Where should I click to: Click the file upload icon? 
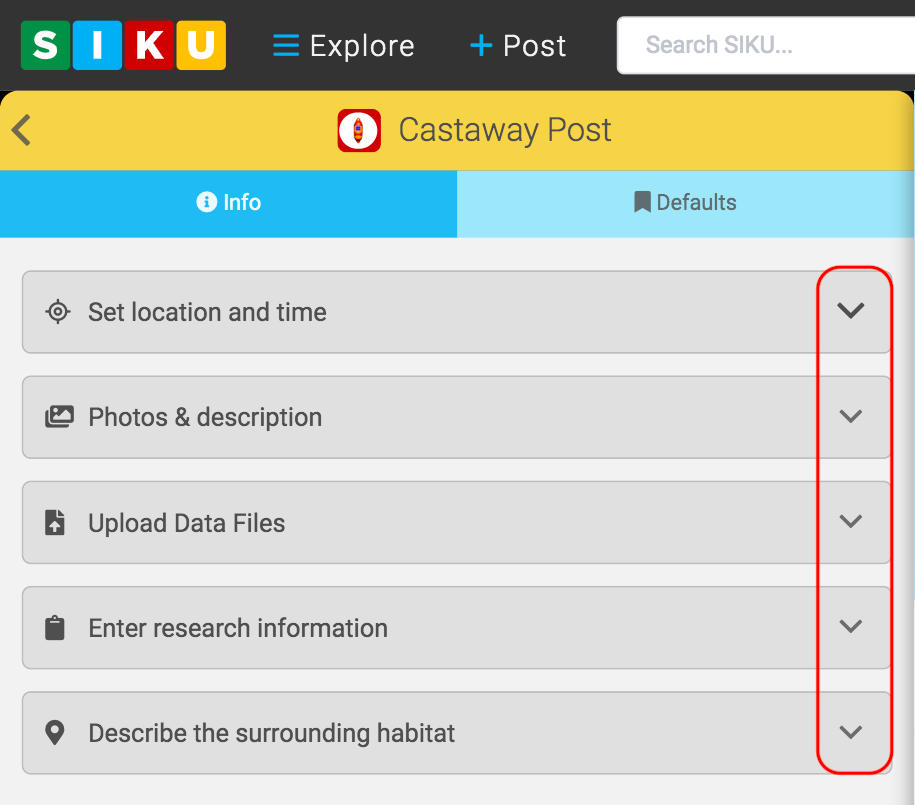click(x=55, y=523)
